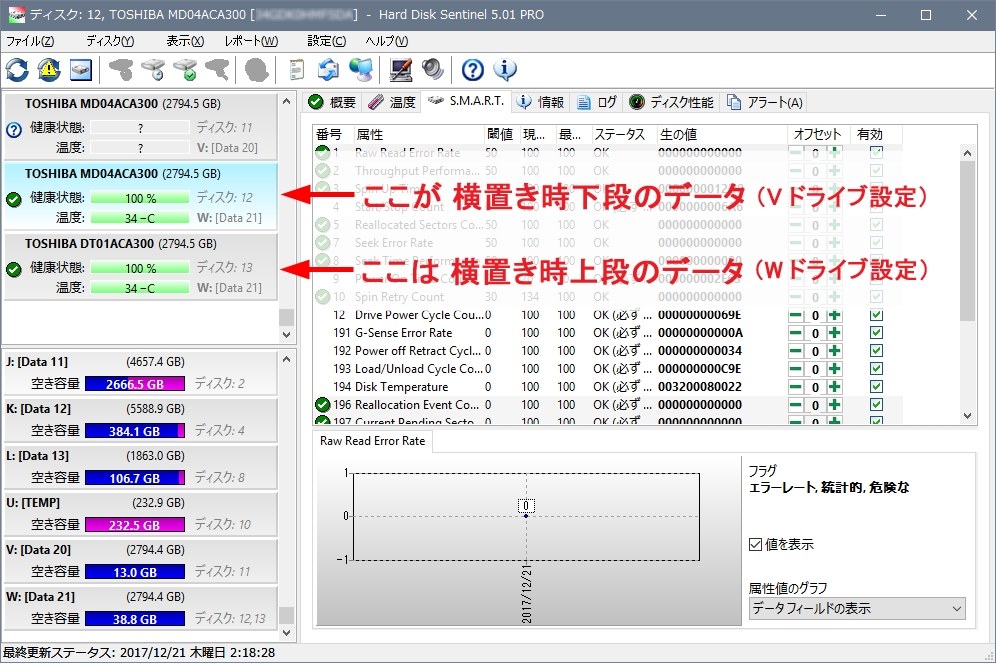Click the green check status icon of Disk 12
This screenshot has width=996, height=663.
pos(14,199)
